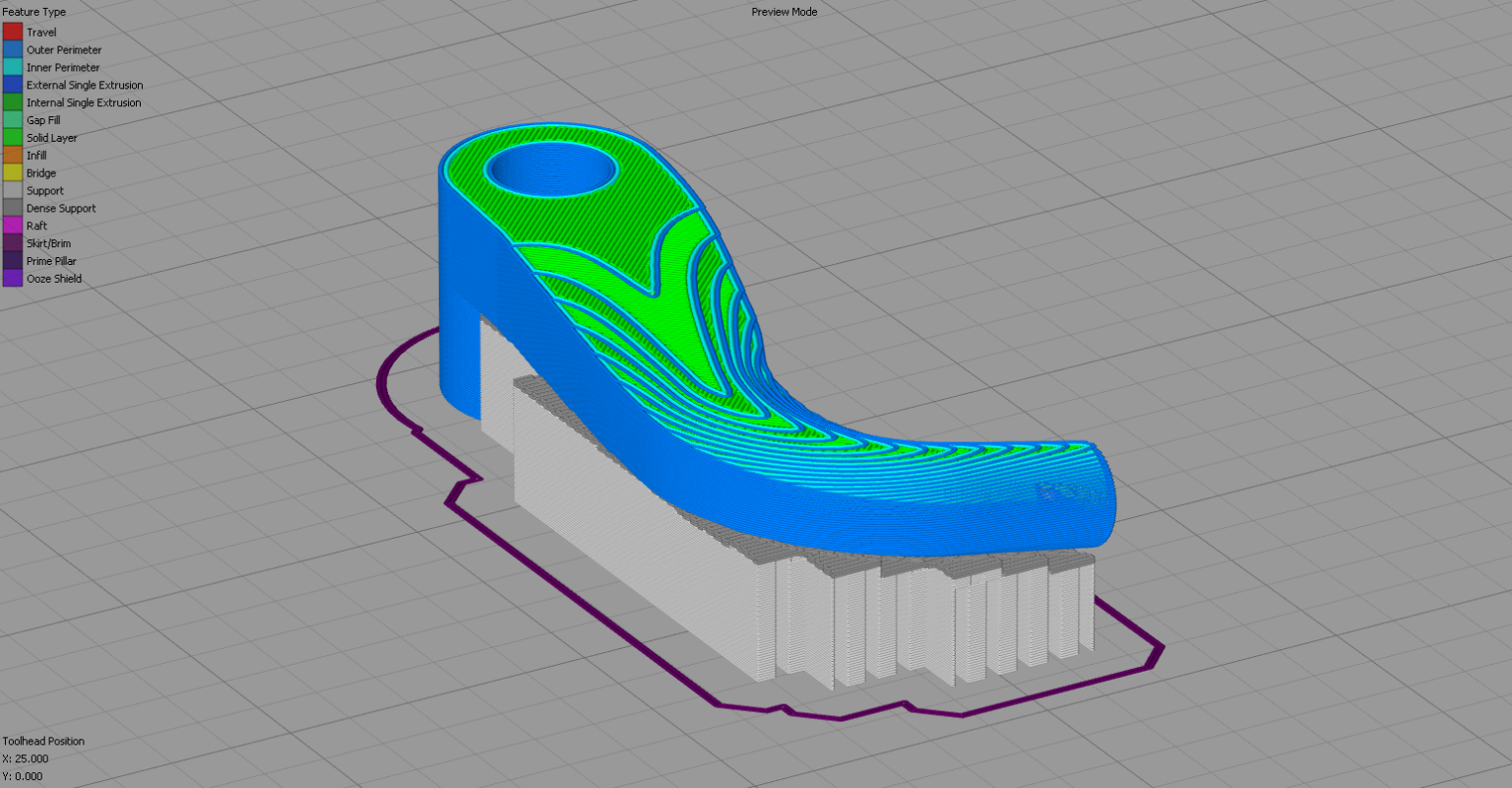Select the "Outer Perimeter" legend label text
This screenshot has height=788, width=1512.
pos(64,50)
